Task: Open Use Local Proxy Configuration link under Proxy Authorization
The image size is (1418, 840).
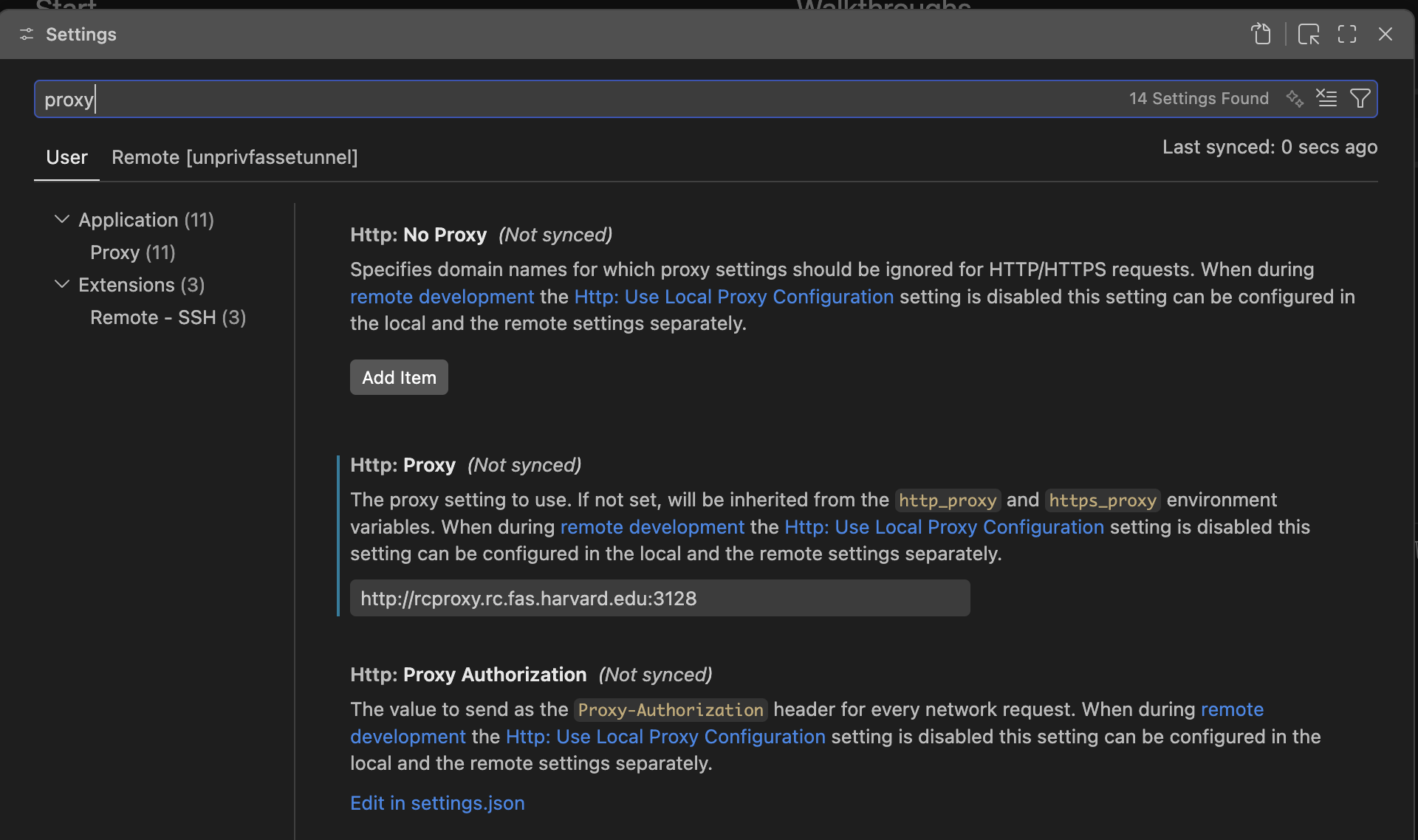Action: click(665, 737)
